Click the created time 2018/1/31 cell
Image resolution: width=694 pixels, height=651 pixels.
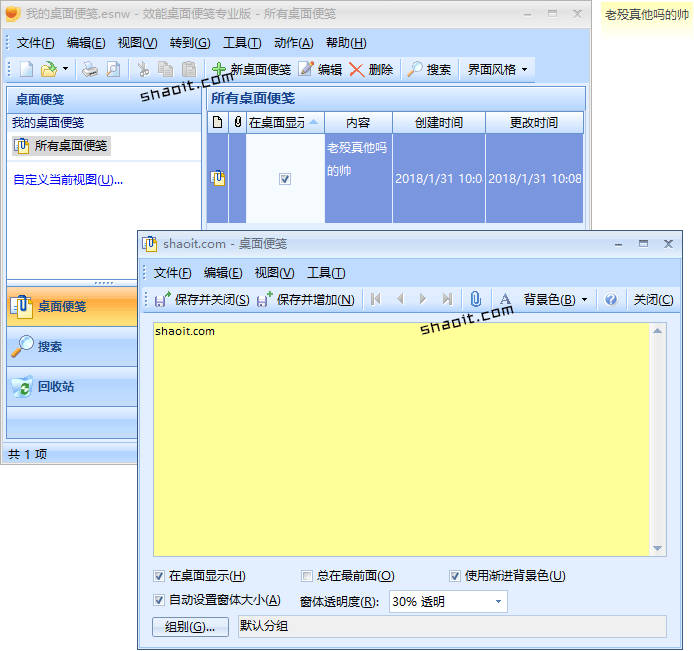438,178
